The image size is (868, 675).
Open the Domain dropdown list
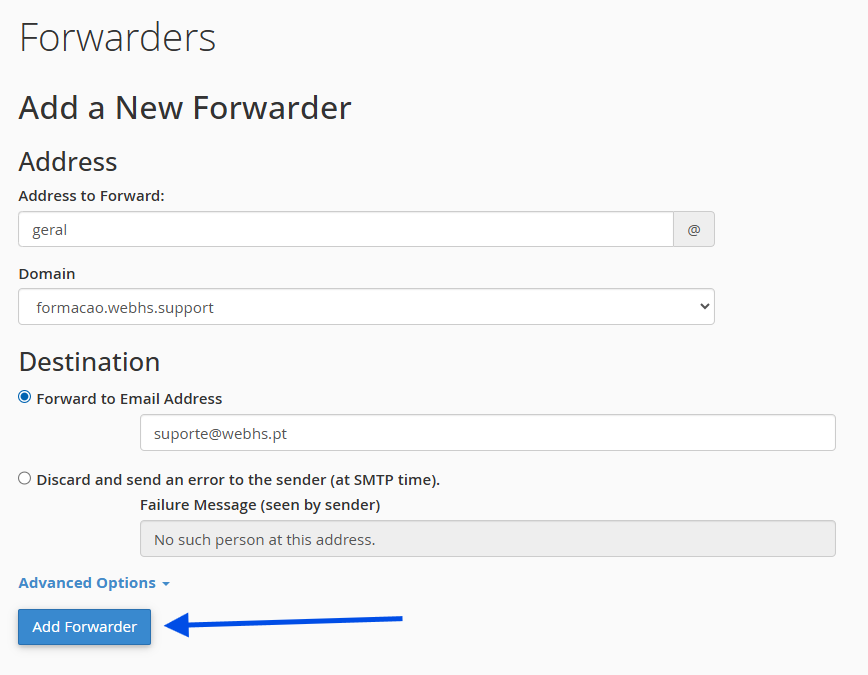pos(366,307)
